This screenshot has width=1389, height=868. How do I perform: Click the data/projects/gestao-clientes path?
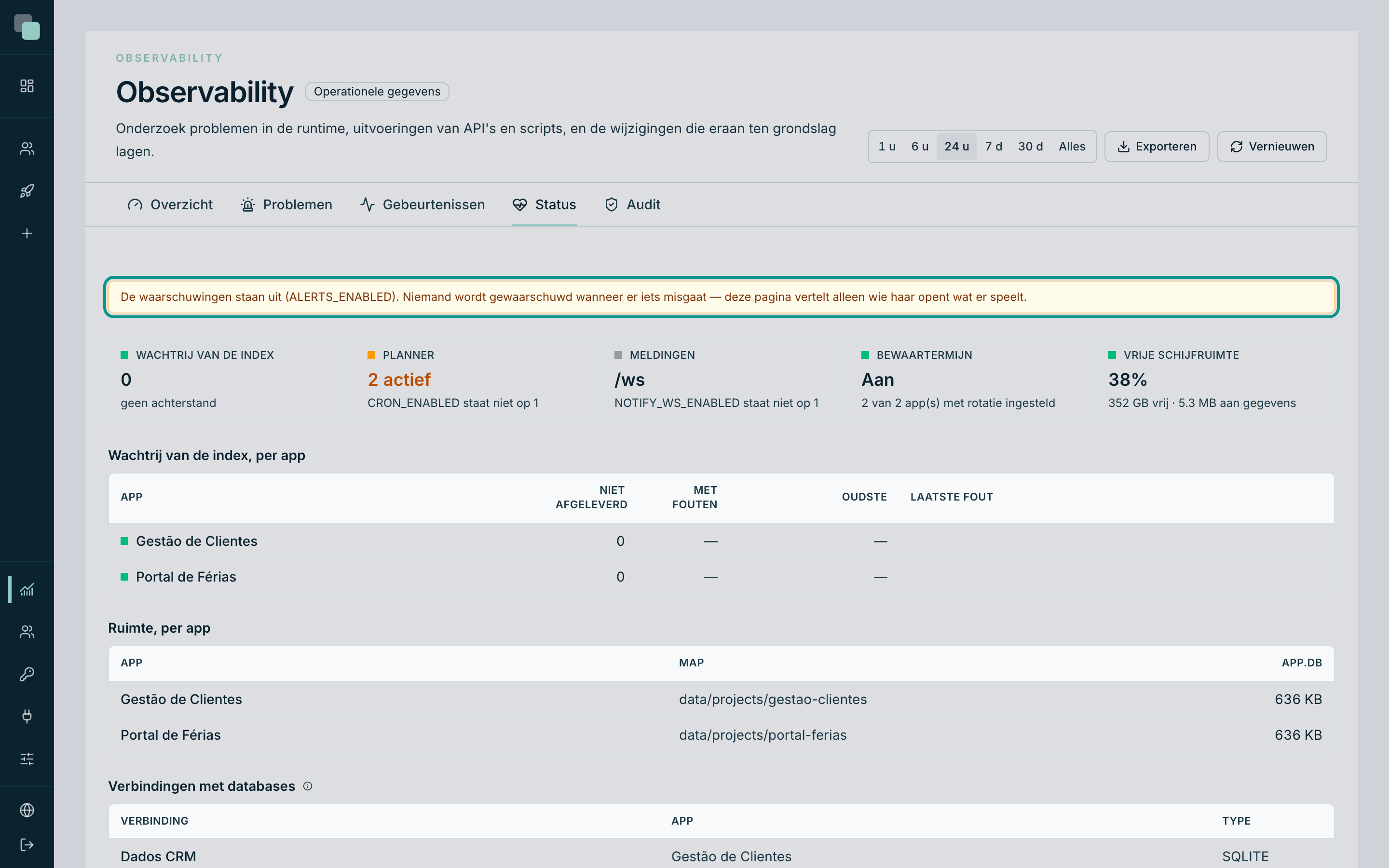click(773, 699)
